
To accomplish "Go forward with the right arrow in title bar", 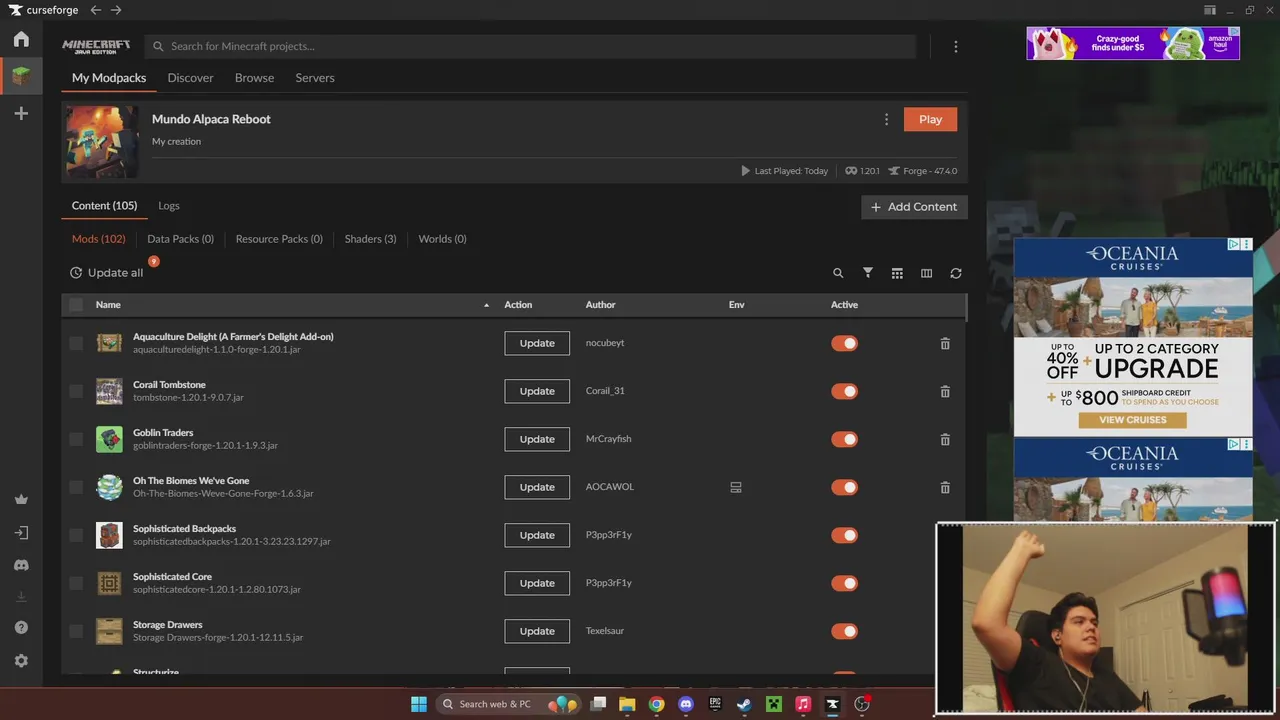I will (x=116, y=10).
